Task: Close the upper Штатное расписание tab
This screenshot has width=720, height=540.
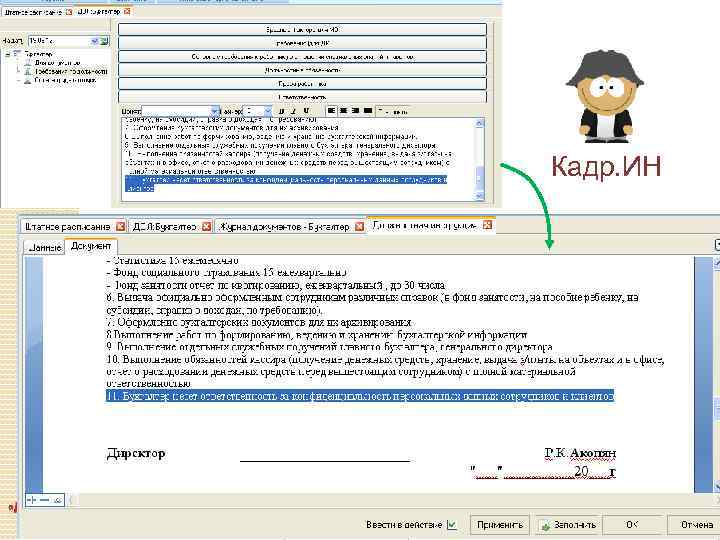Action: coord(69,12)
